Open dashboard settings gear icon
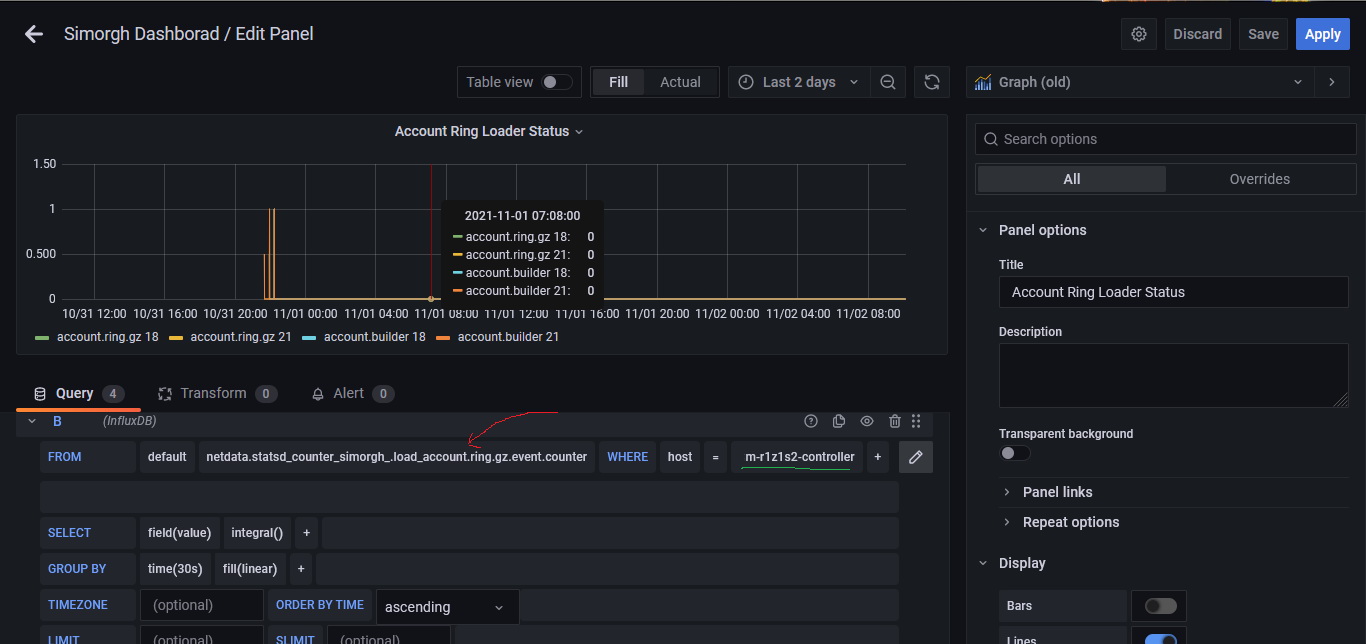Image resolution: width=1366 pixels, height=644 pixels. click(x=1139, y=34)
